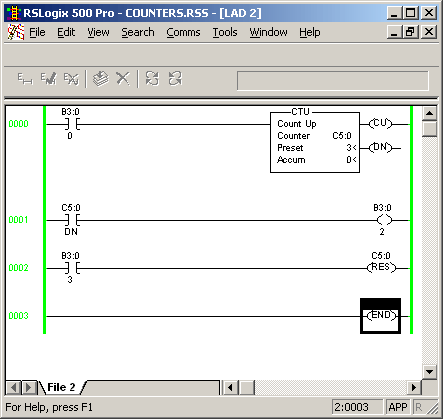
Task: Click the APP status bar indicator
Action: point(398,407)
